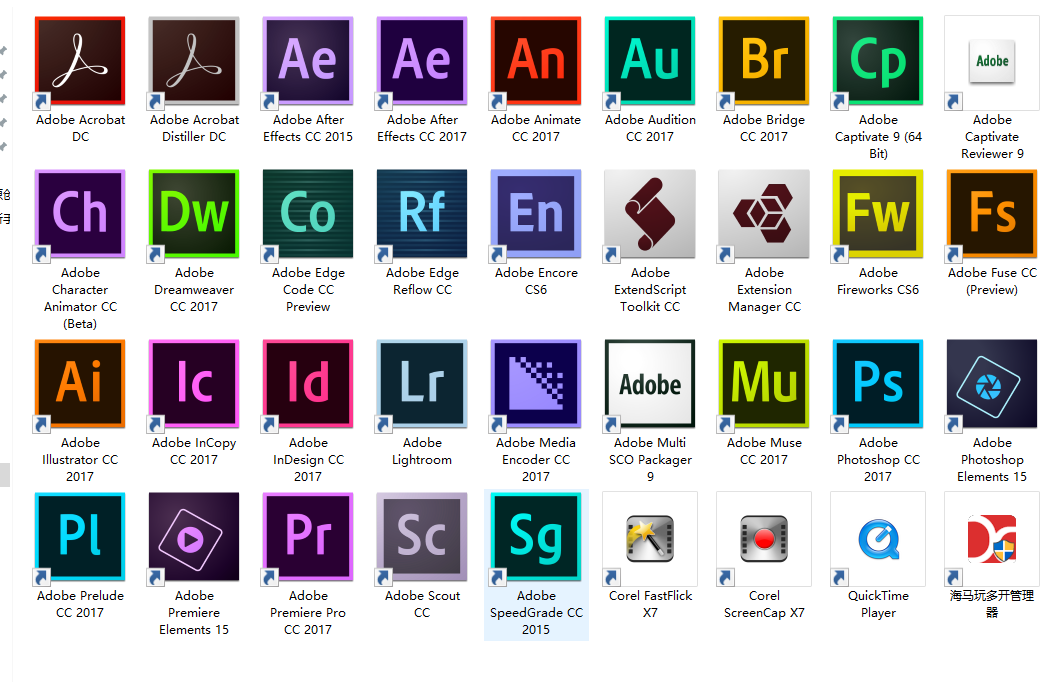Viewport: 1057px width, 682px height.
Task: Select the 海马玩多开管理器 shortcut icon
Action: pos(992,538)
